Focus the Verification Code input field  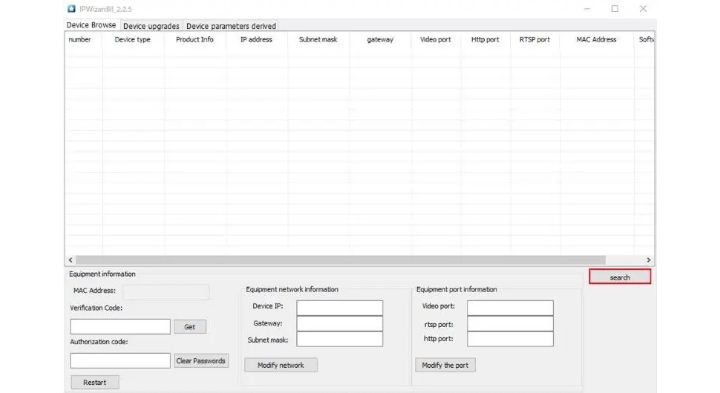(120, 327)
